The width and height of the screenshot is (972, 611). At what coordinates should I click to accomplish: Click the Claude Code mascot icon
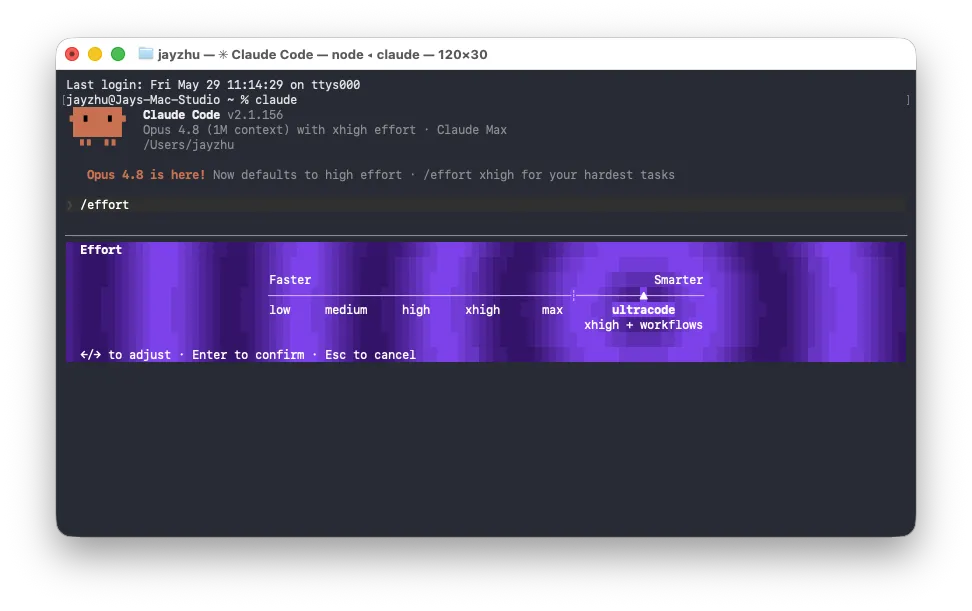(97, 126)
